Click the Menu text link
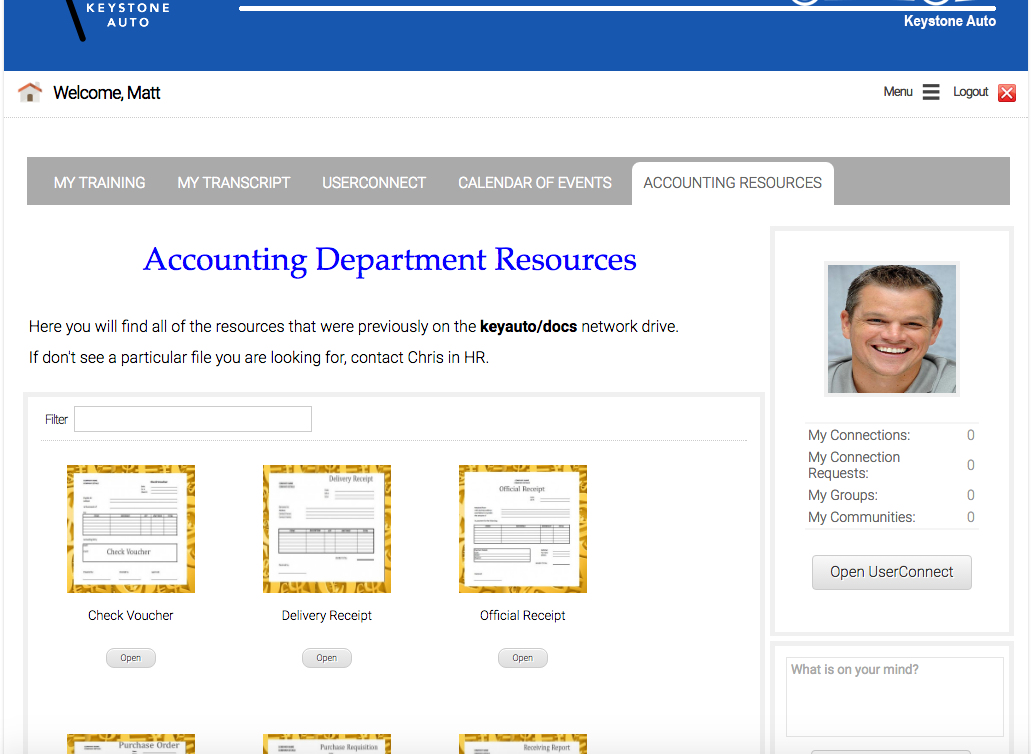 (898, 92)
